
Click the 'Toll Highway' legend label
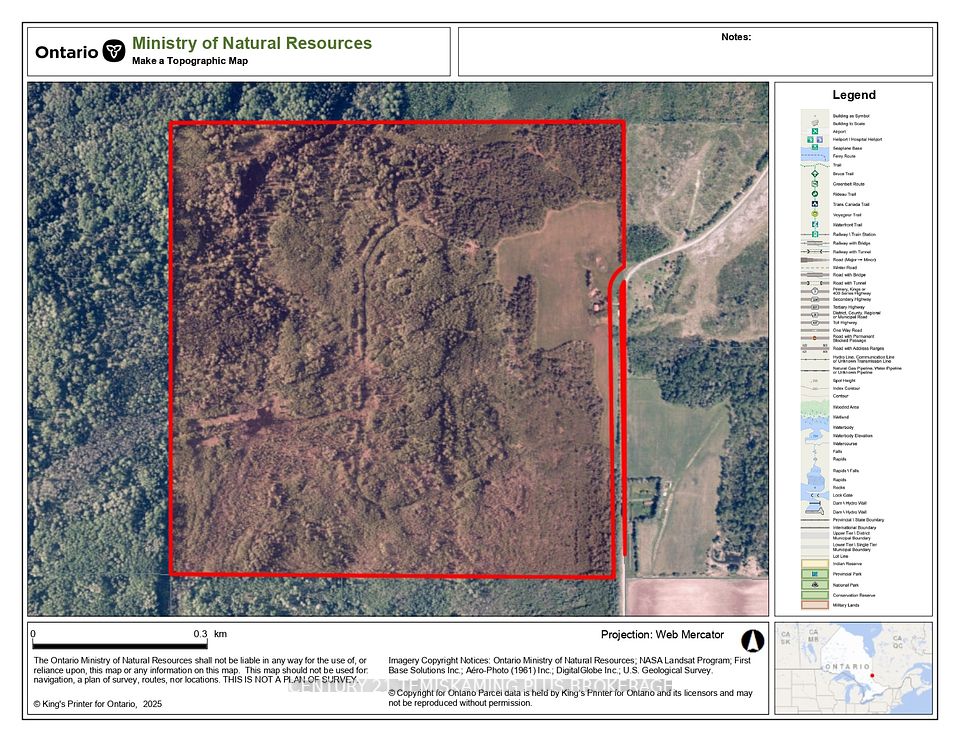point(845,323)
